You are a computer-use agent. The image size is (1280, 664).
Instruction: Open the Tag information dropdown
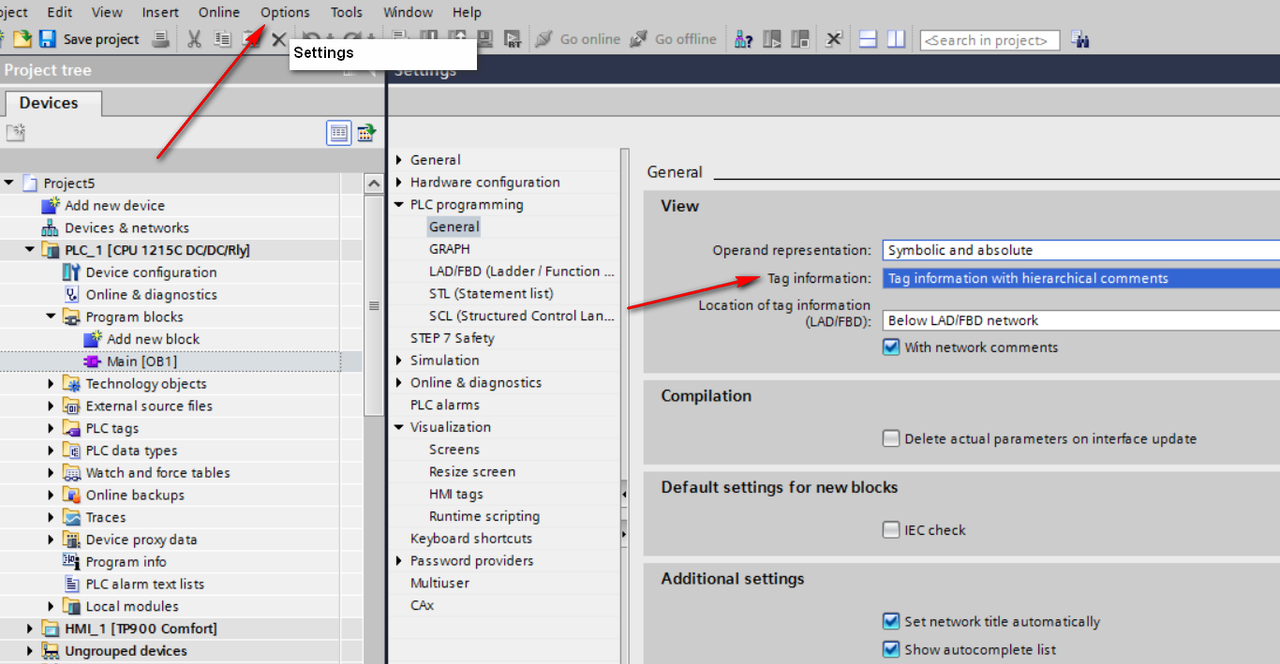tap(1080, 278)
